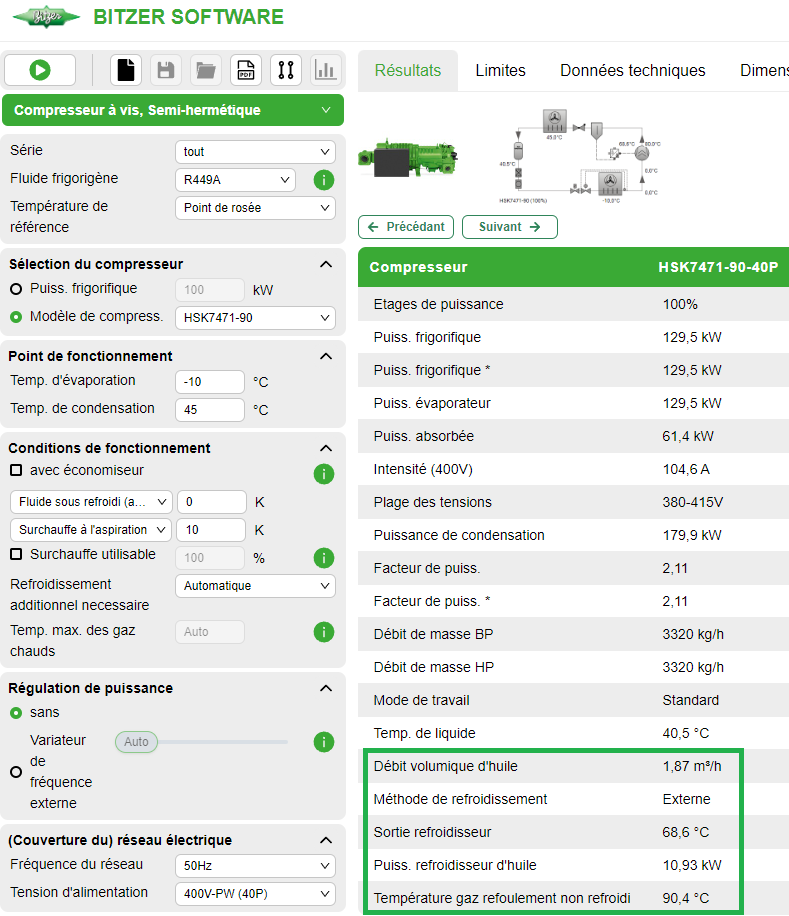
Task: Open the Tension d'alimentation dropdown
Action: [255, 894]
